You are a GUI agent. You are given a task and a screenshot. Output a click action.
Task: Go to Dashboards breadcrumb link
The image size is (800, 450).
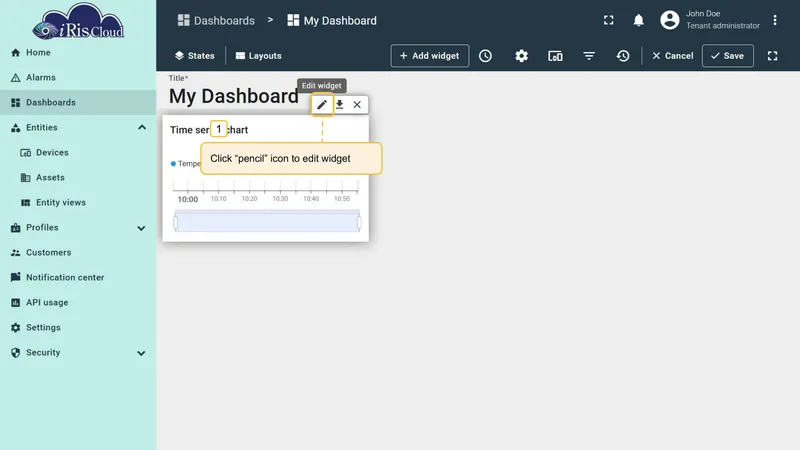point(216,20)
